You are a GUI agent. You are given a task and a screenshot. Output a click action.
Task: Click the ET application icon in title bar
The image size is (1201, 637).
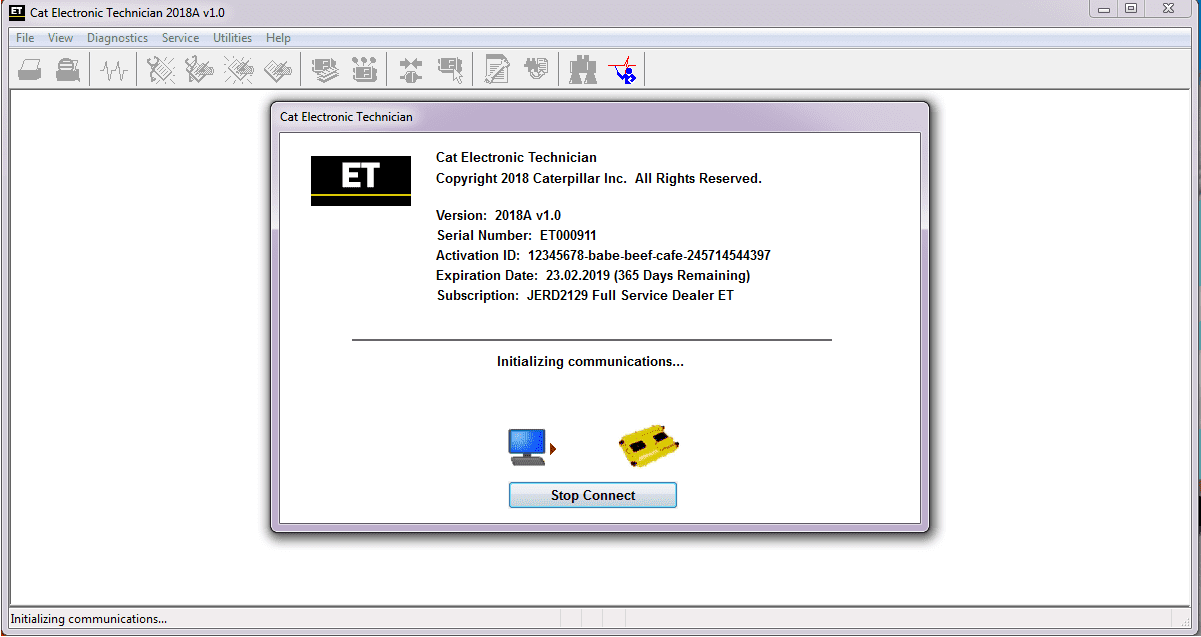(x=17, y=12)
